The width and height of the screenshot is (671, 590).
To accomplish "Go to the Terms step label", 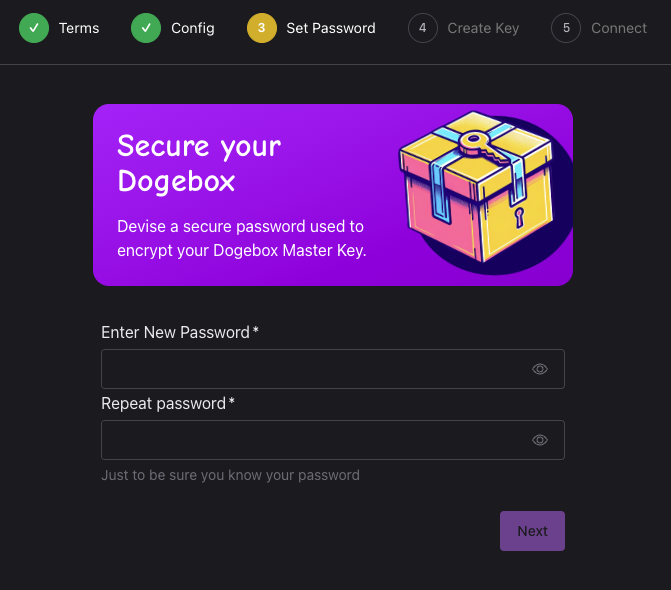I will click(79, 28).
